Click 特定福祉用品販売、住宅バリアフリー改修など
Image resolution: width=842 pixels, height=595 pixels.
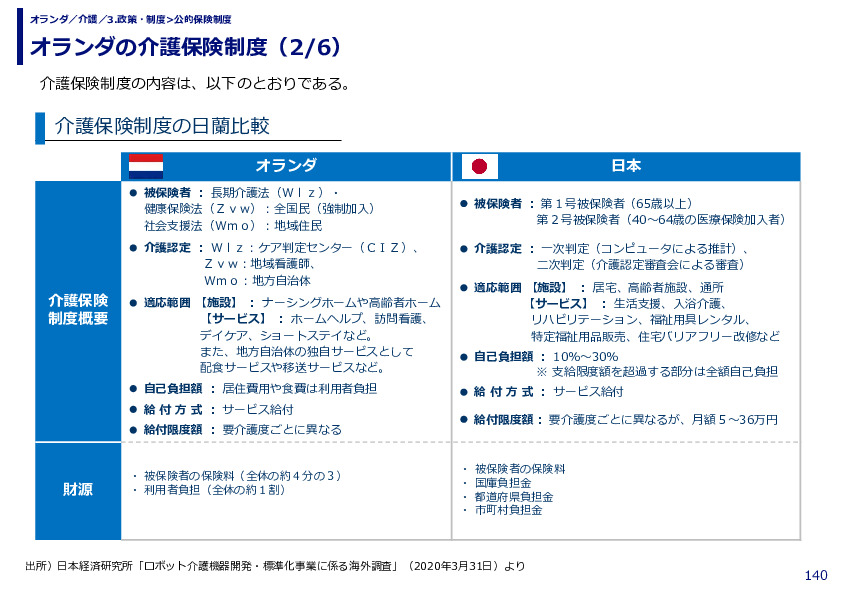(x=655, y=337)
